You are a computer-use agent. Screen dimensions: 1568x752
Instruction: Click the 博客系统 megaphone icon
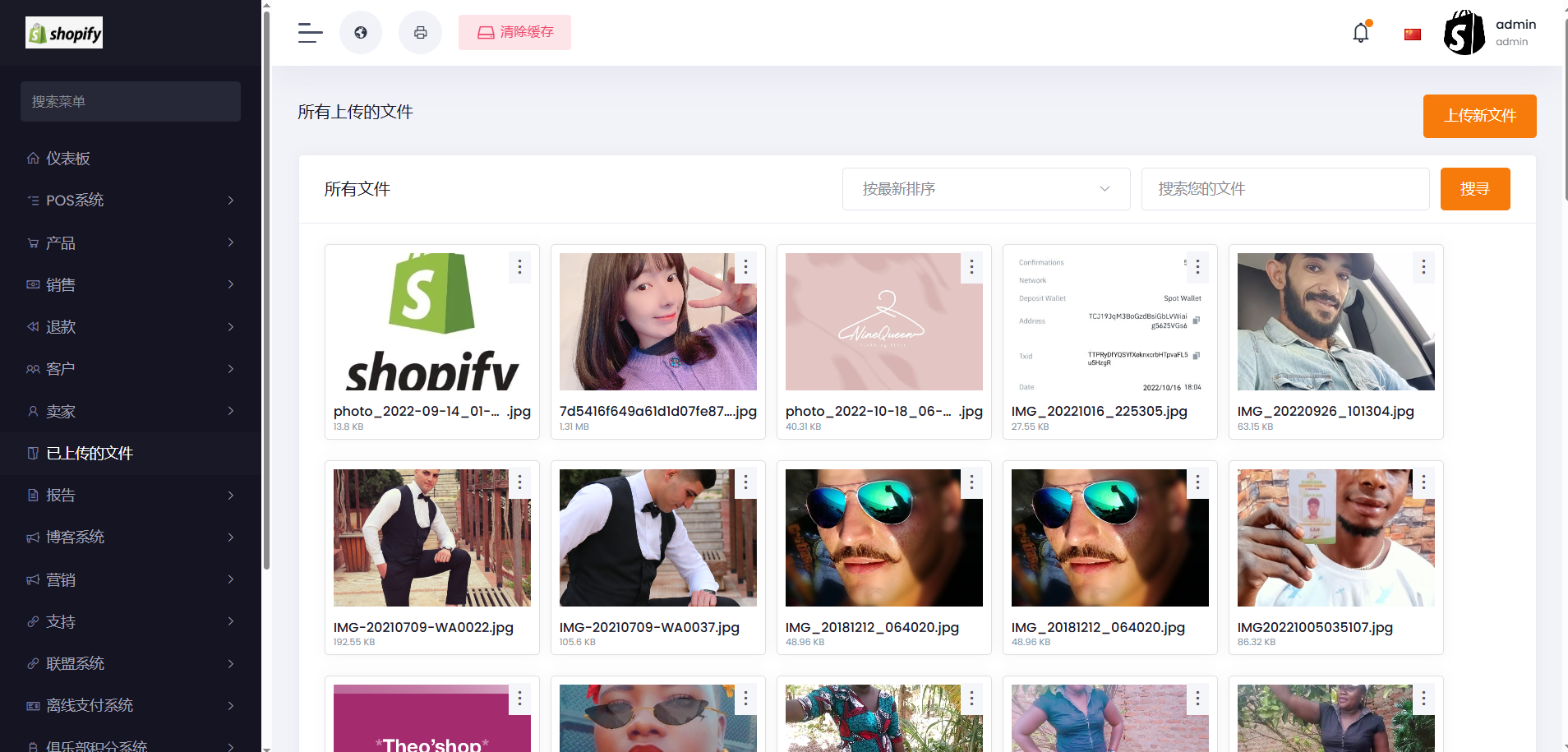(x=33, y=537)
